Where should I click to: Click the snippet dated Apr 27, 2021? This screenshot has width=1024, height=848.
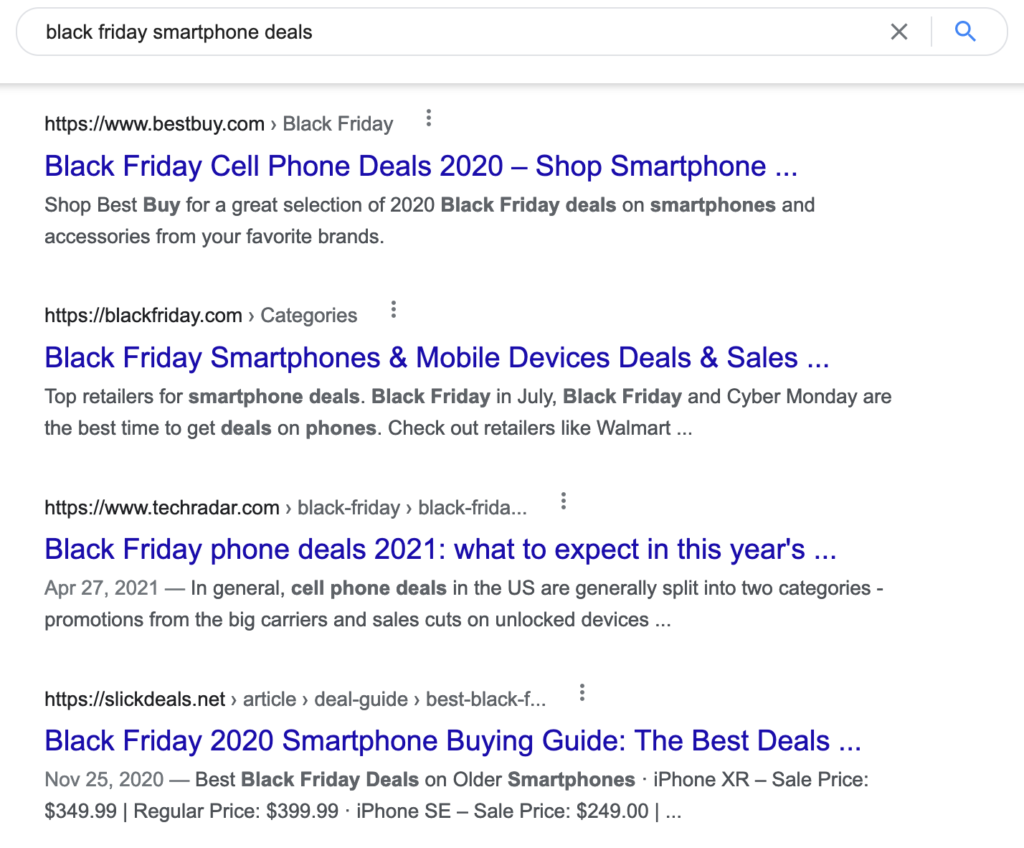[x=463, y=604]
